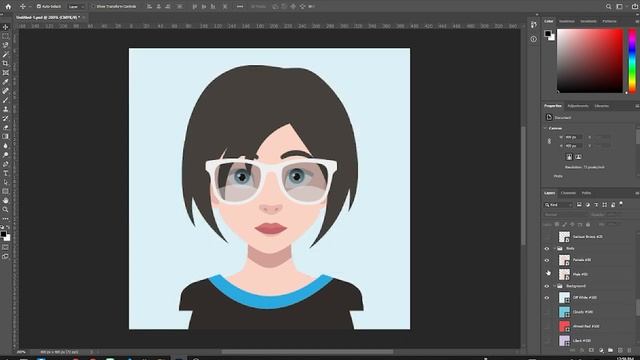640x360 pixels.
Task: Toggle Show Transform Controls checkbox
Action: tap(93, 7)
